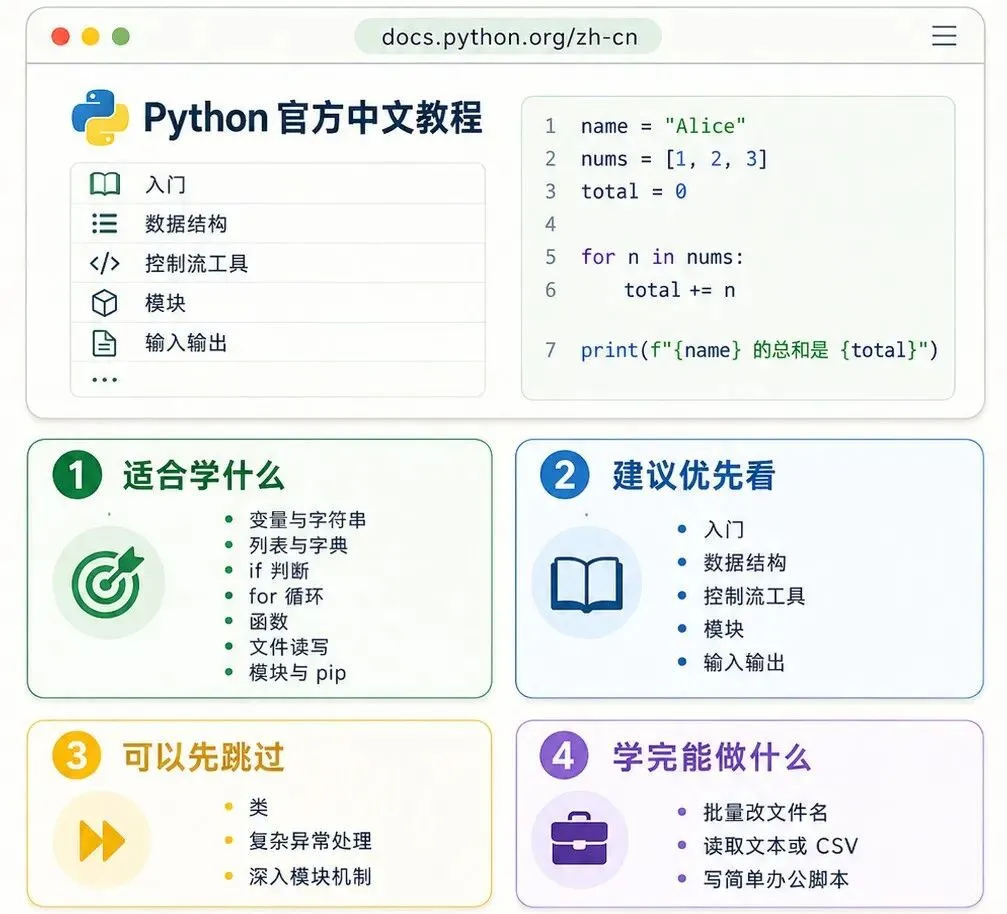Click 模块 in the 建议优先看 card
Screen dimensions: 1007x914
(724, 629)
